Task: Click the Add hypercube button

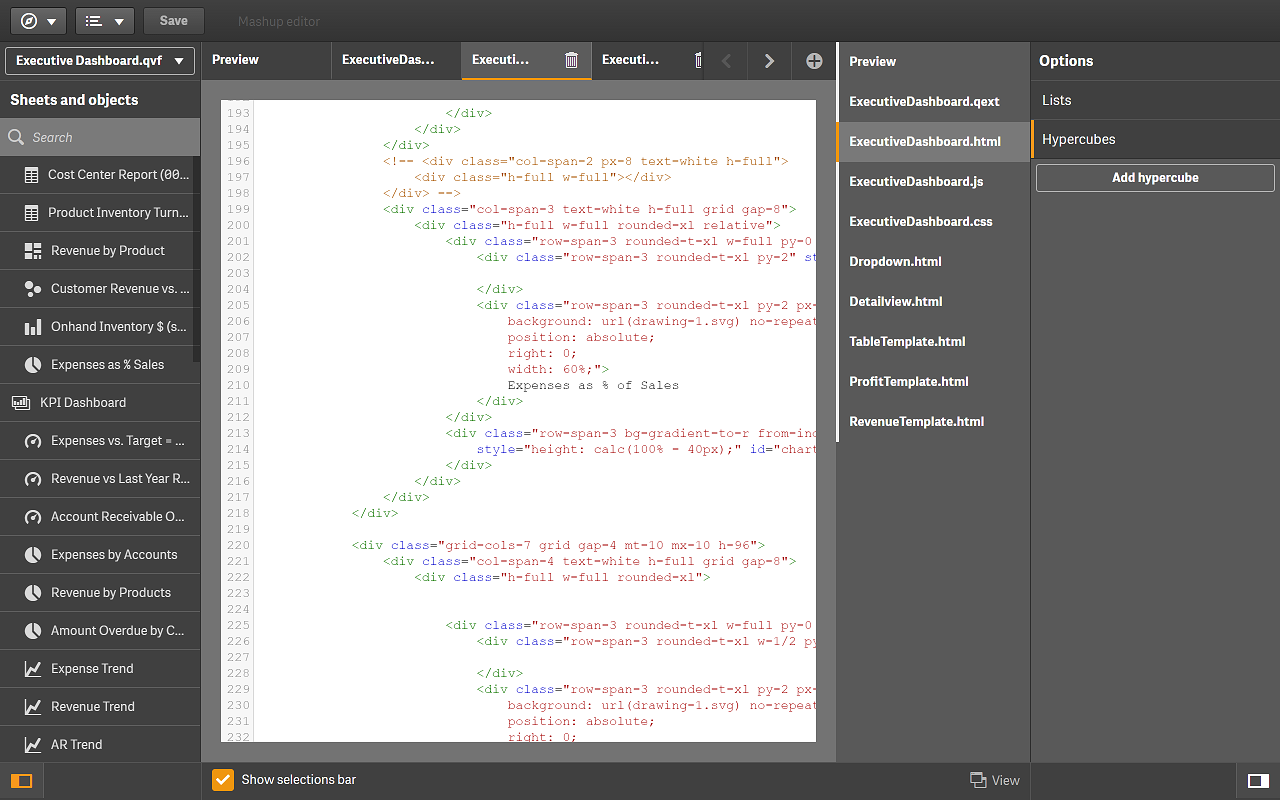Action: pos(1154,177)
